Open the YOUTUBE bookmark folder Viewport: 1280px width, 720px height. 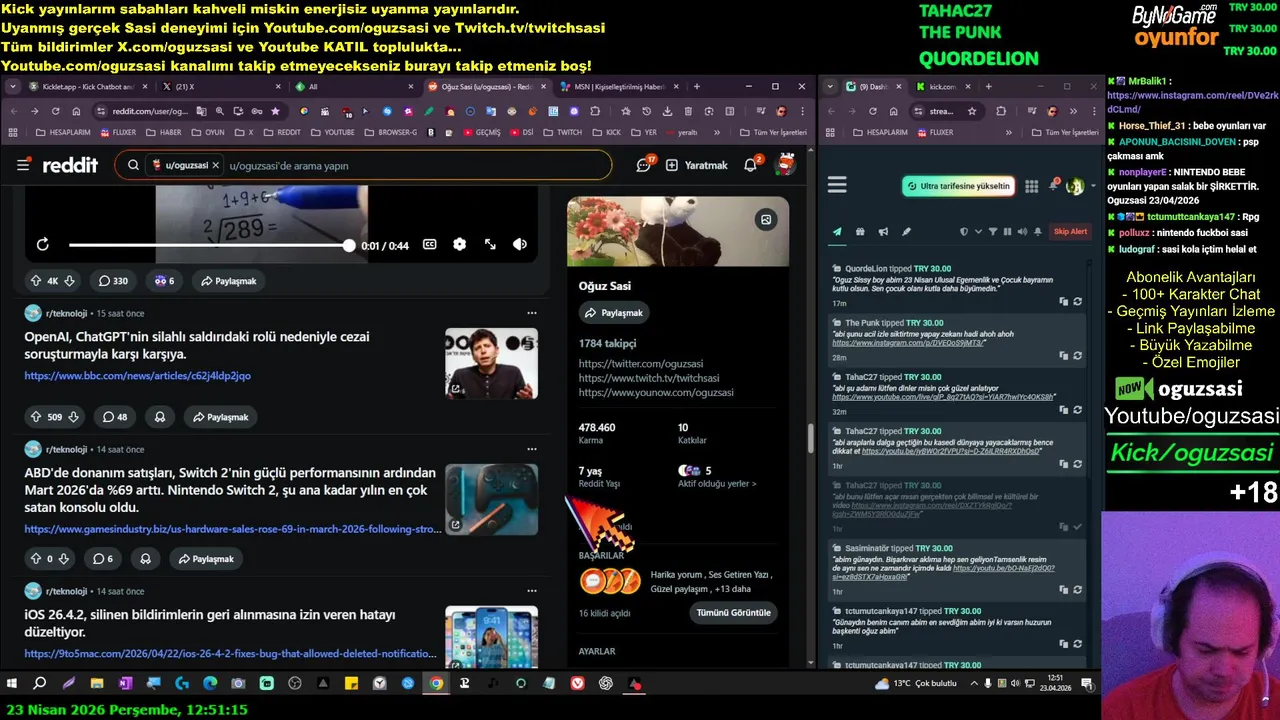tap(332, 132)
